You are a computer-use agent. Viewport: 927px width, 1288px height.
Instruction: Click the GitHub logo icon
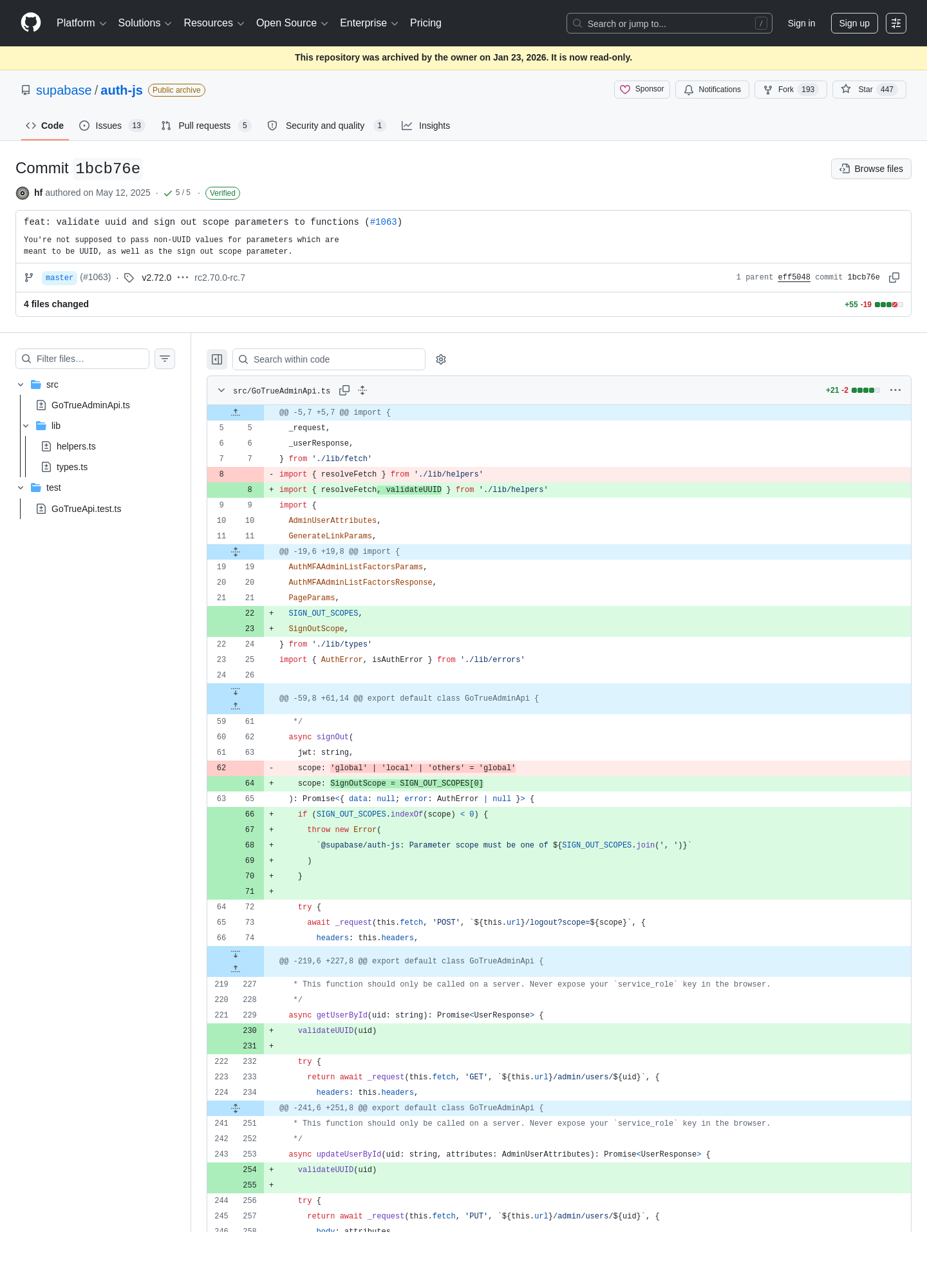tap(31, 23)
